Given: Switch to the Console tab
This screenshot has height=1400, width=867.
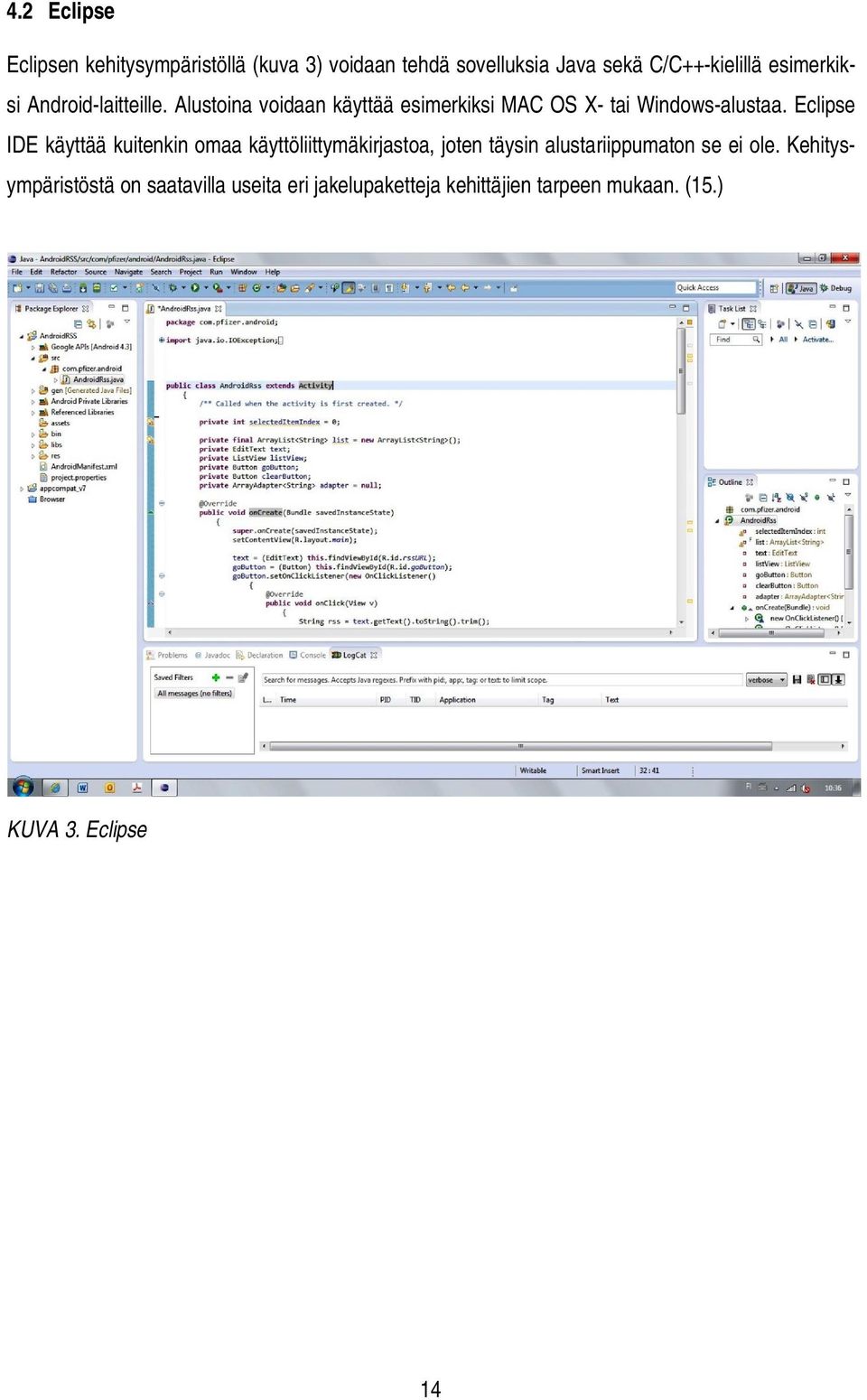Looking at the screenshot, I should pos(307,655).
